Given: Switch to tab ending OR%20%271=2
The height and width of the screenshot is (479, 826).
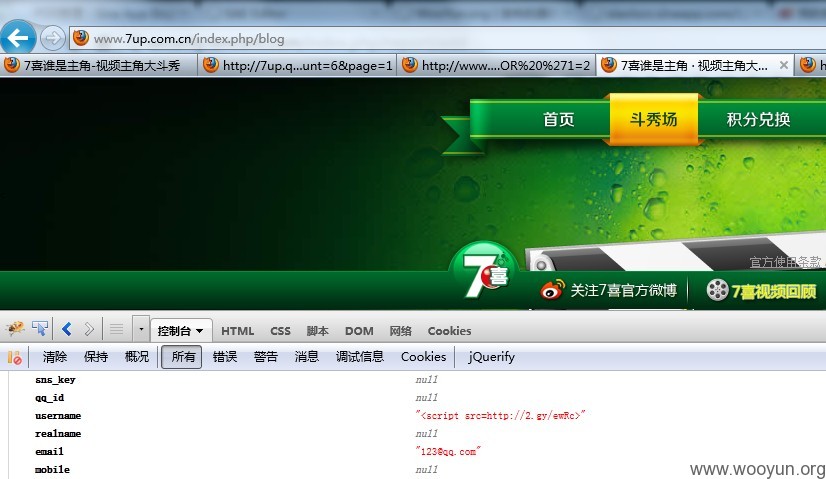Looking at the screenshot, I should point(497,65).
